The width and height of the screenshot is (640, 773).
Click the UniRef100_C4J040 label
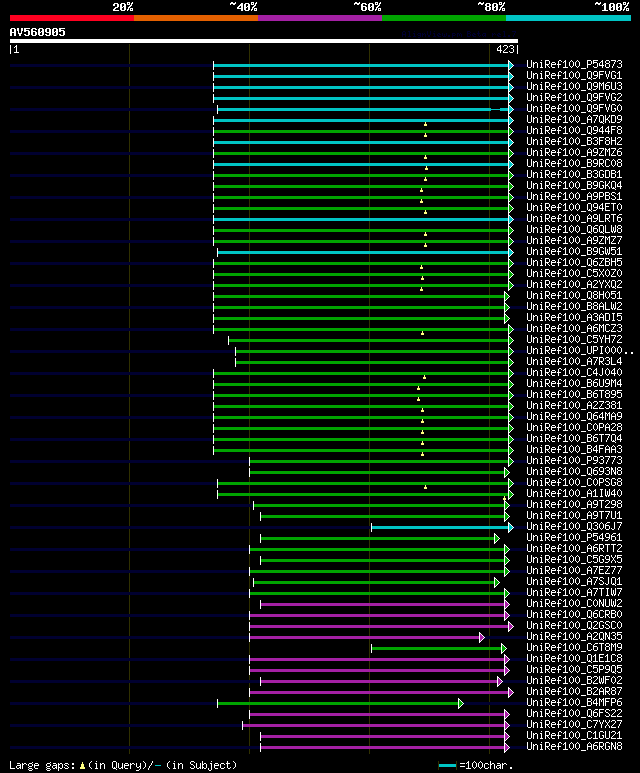coord(574,373)
